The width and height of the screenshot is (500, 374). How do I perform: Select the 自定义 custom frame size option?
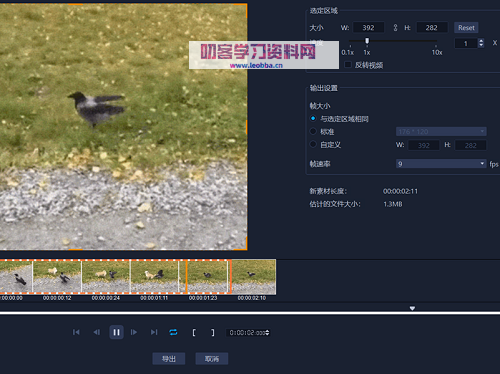point(313,144)
